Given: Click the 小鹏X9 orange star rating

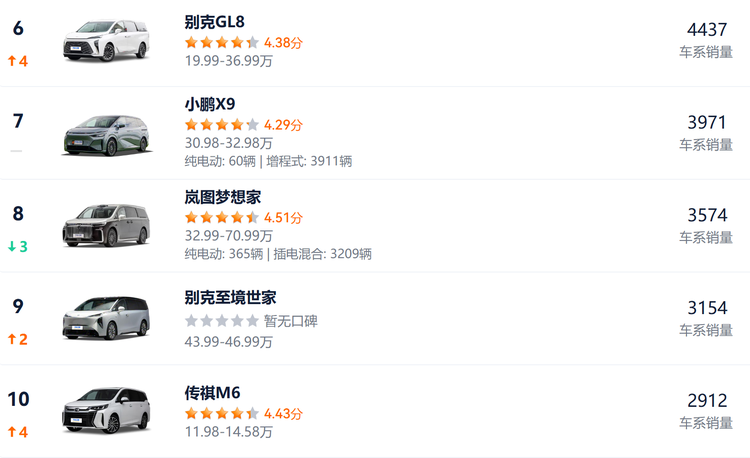Looking at the screenshot, I should click(222, 125).
